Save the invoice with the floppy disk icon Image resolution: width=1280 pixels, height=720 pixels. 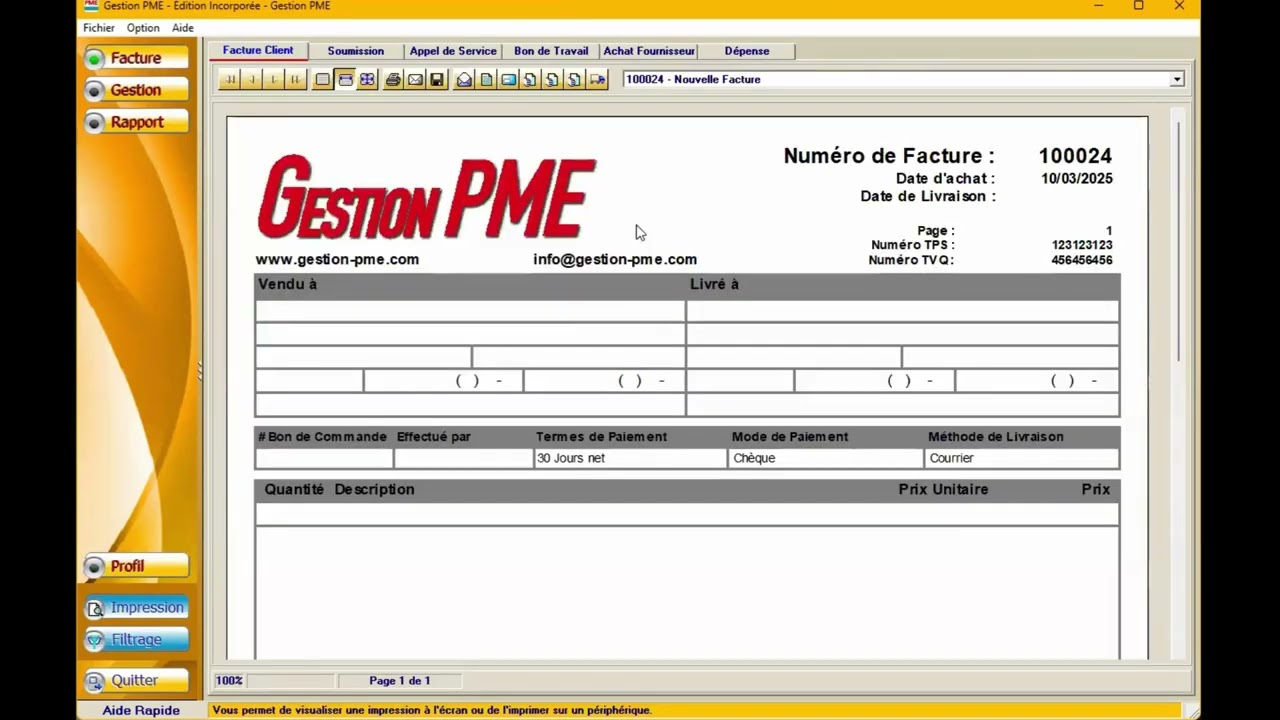point(437,80)
